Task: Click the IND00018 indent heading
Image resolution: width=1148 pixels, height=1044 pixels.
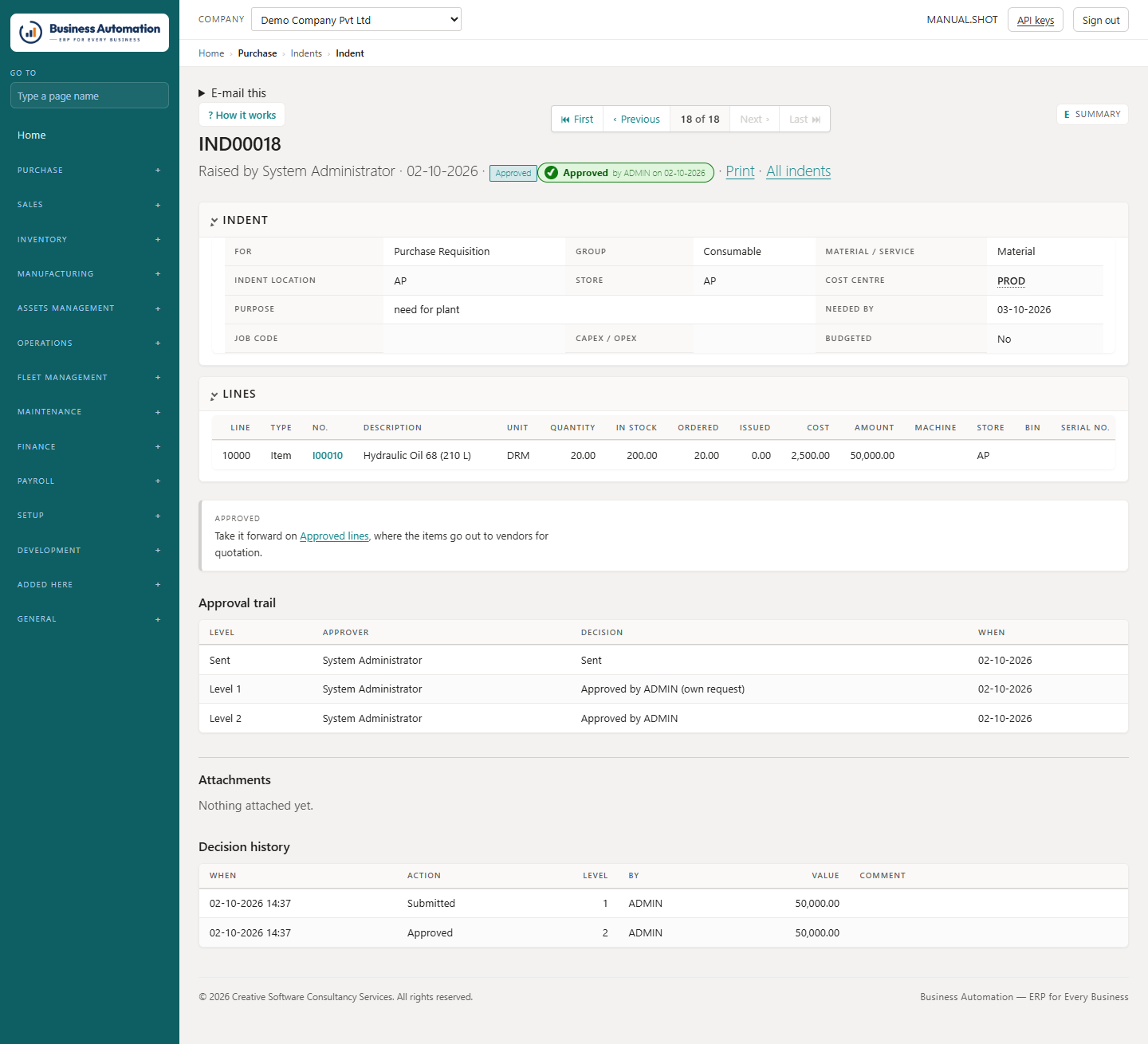Action: 240,144
